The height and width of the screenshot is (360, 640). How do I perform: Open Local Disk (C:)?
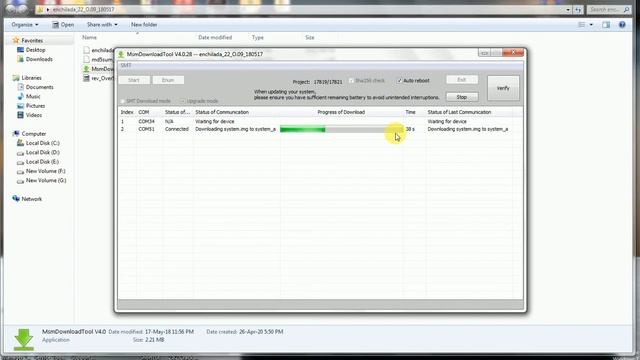pyautogui.click(x=42, y=143)
